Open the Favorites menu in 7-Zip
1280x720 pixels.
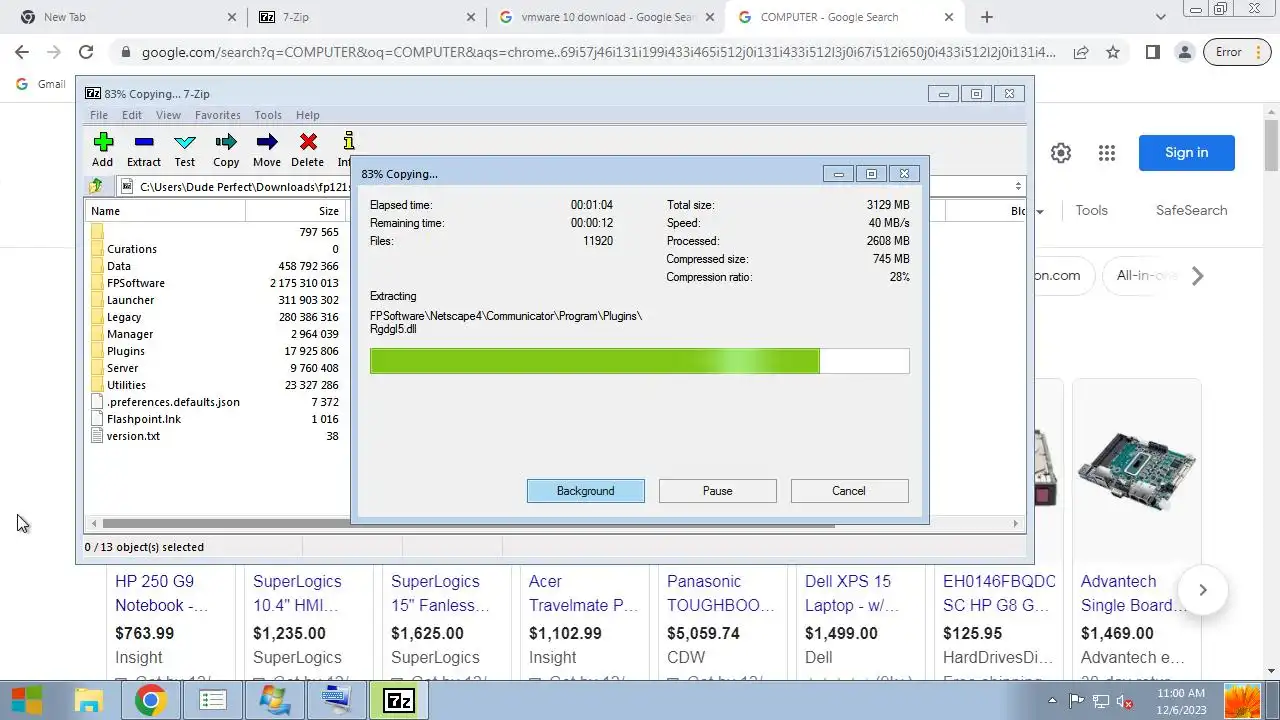(x=218, y=115)
